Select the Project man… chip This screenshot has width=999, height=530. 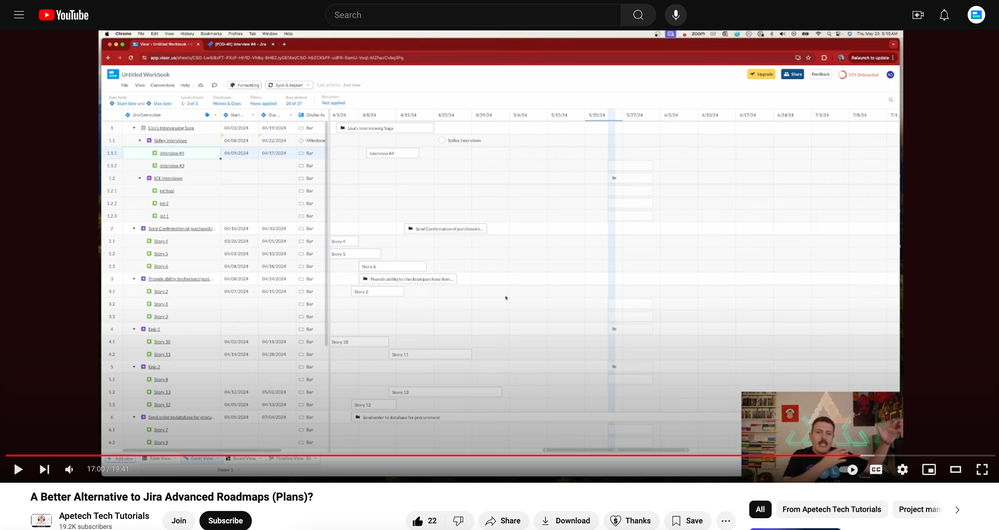pos(917,509)
